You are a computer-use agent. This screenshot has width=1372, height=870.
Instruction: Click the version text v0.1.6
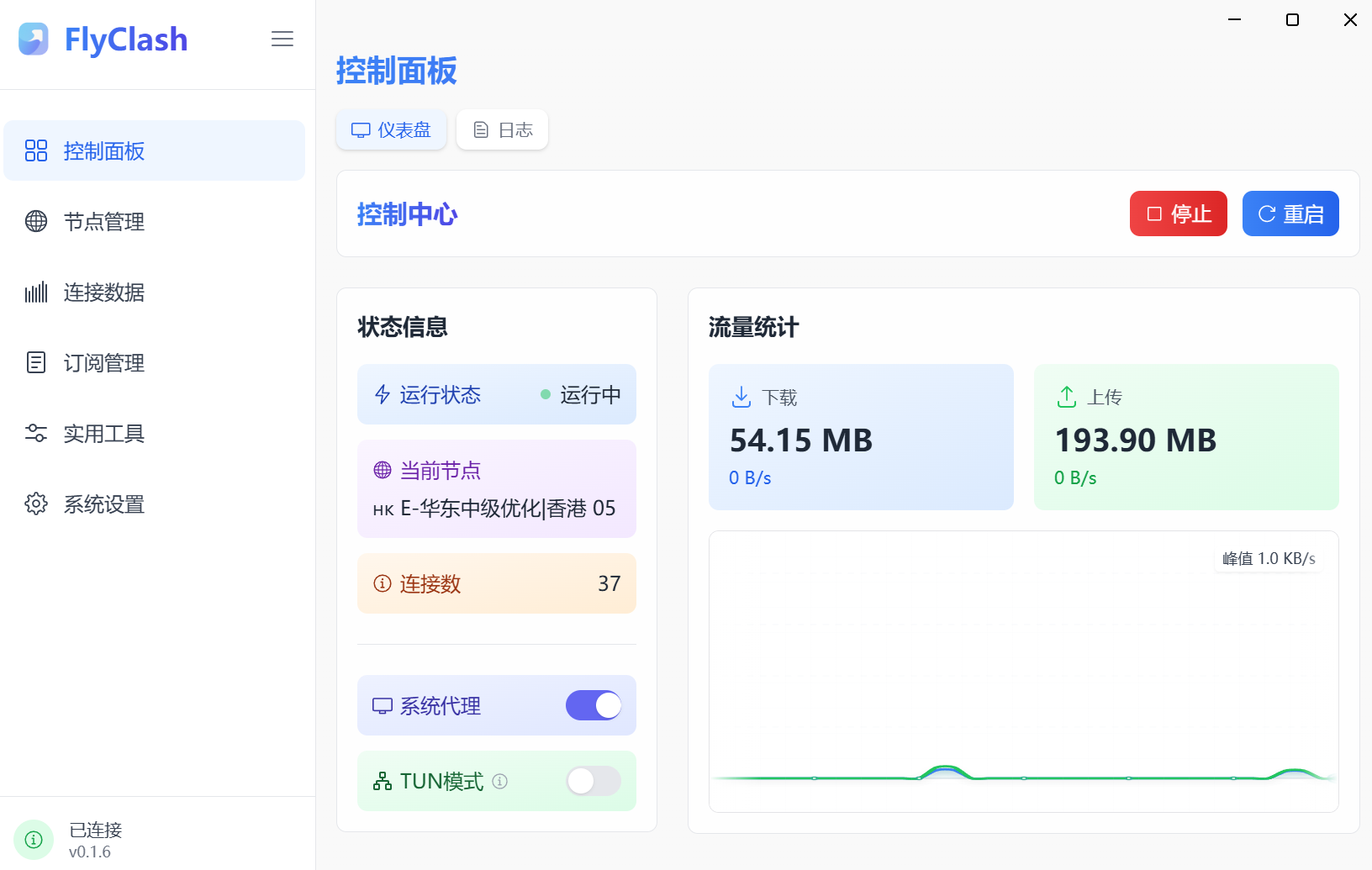[90, 852]
